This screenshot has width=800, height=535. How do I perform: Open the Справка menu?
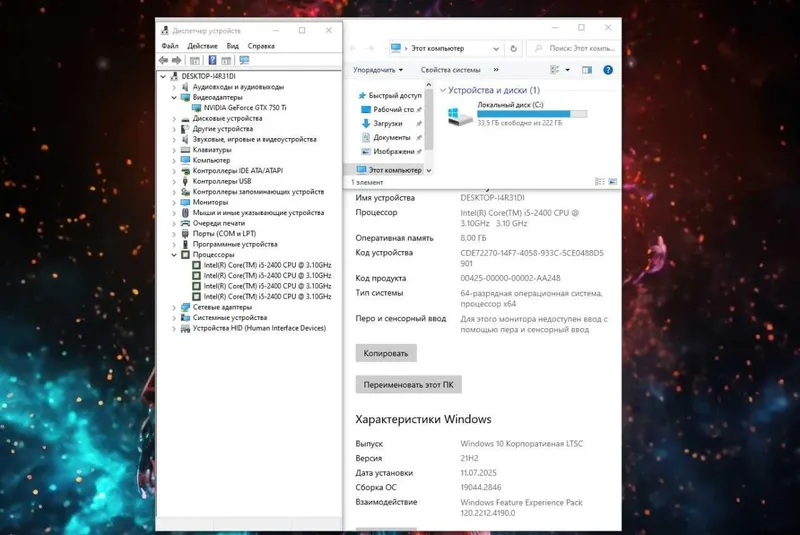261,46
